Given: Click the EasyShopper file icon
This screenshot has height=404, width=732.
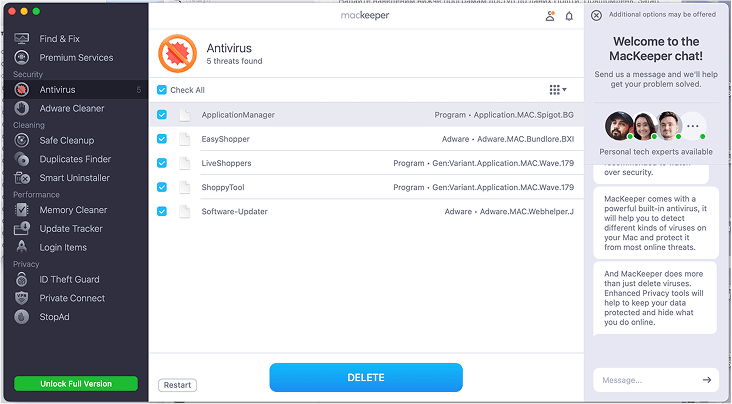Looking at the screenshot, I should point(185,139).
